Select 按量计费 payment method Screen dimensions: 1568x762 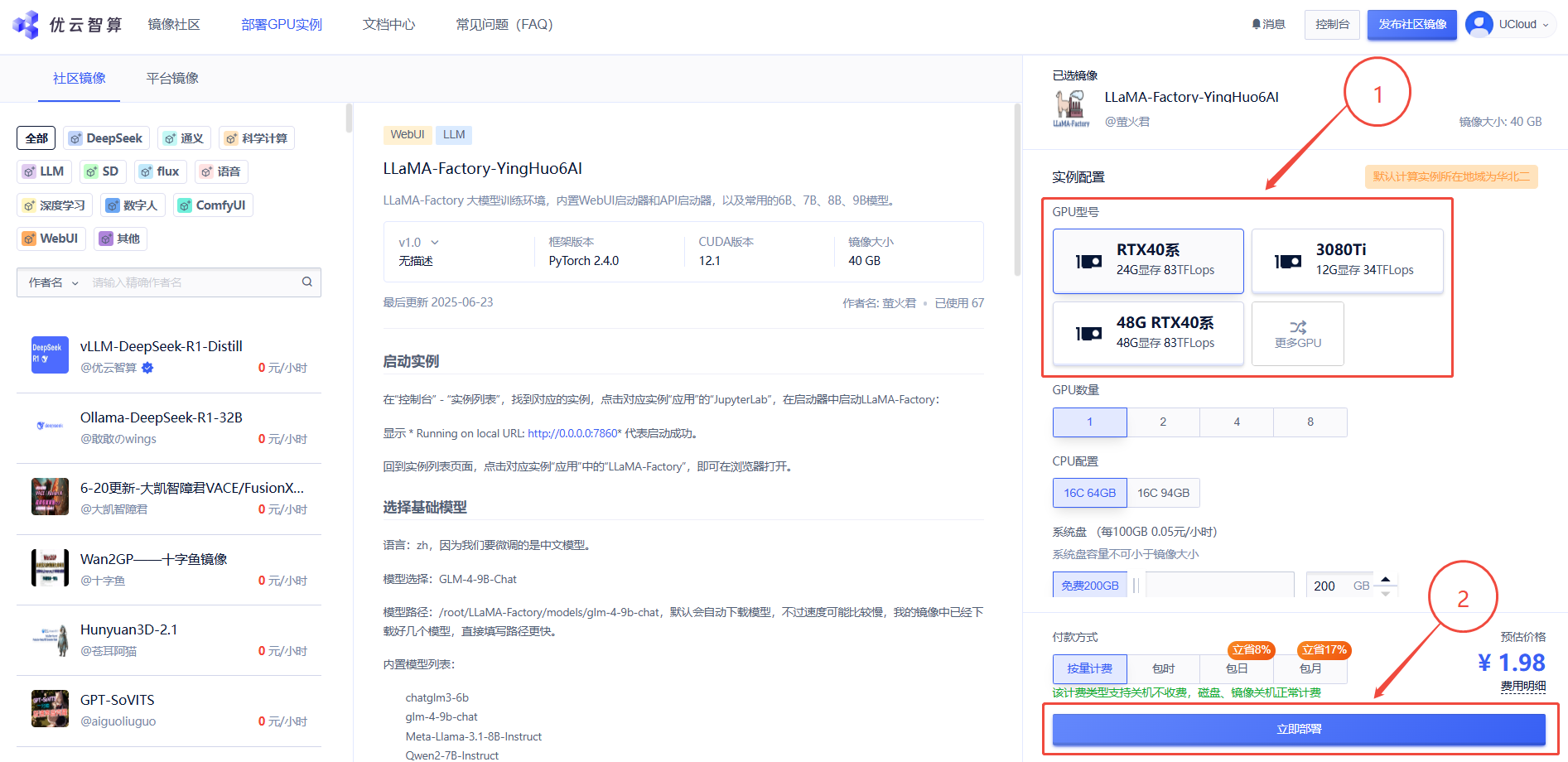point(1090,668)
